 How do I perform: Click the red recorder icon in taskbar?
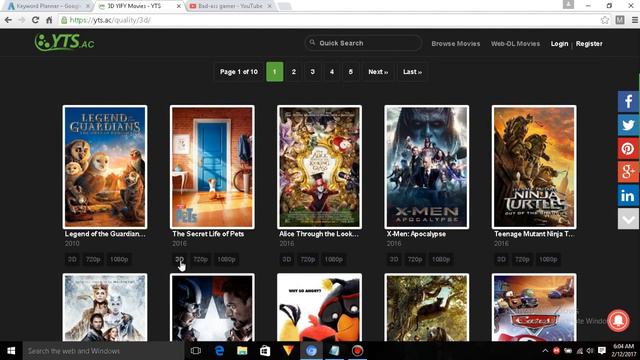(357, 351)
